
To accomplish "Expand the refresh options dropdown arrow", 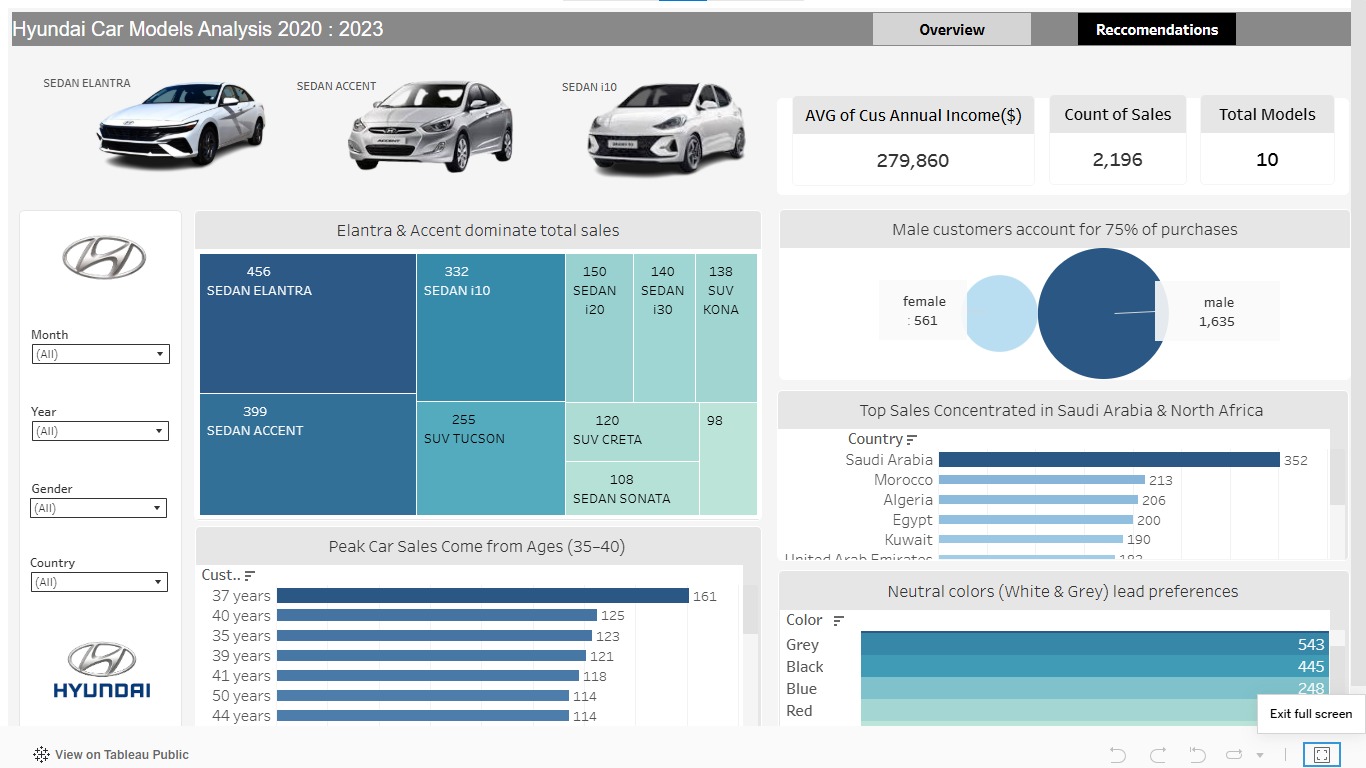I will click(x=1260, y=755).
